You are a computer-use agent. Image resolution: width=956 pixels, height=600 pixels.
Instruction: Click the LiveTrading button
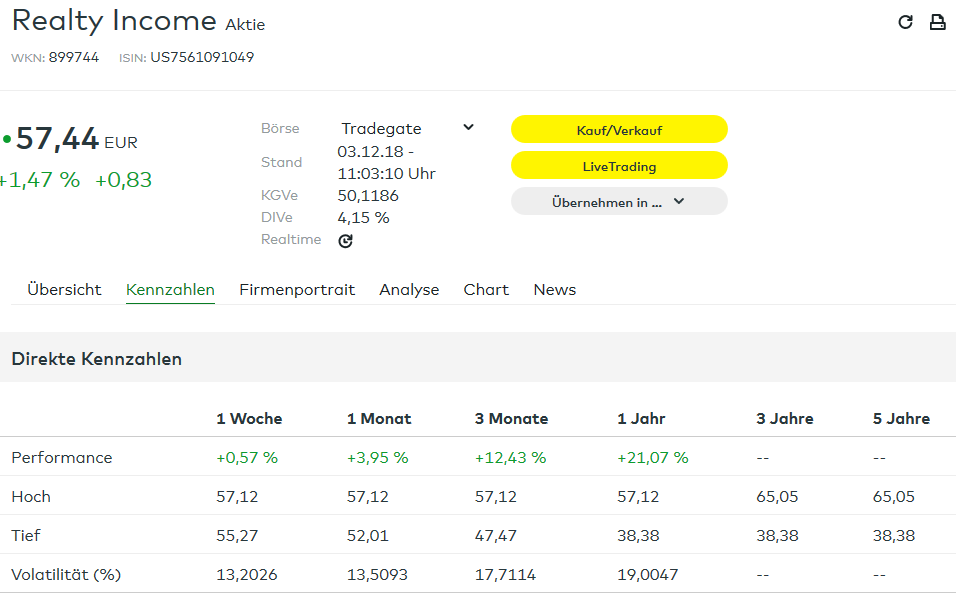pos(619,166)
